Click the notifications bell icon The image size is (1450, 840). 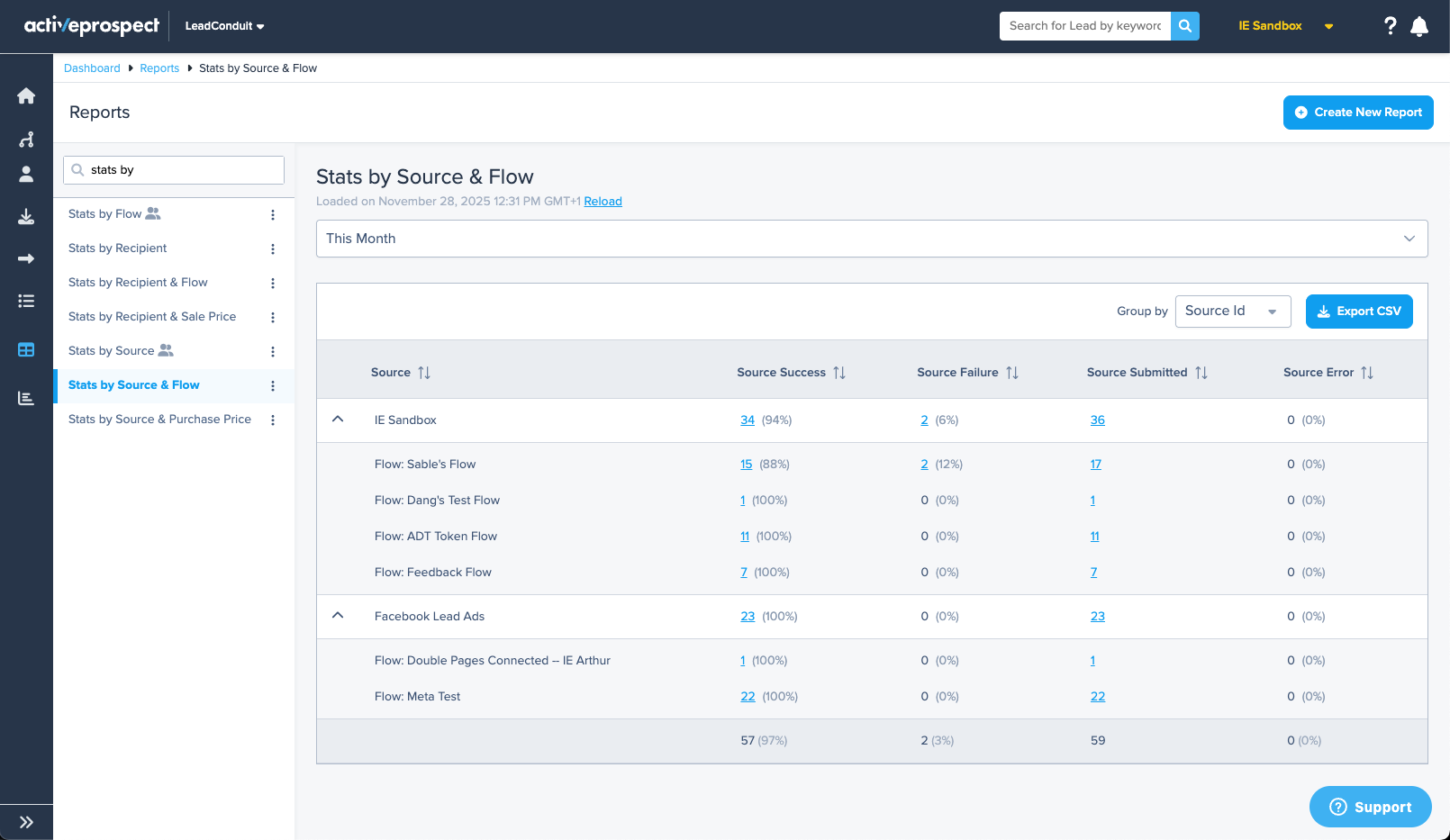coord(1419,26)
